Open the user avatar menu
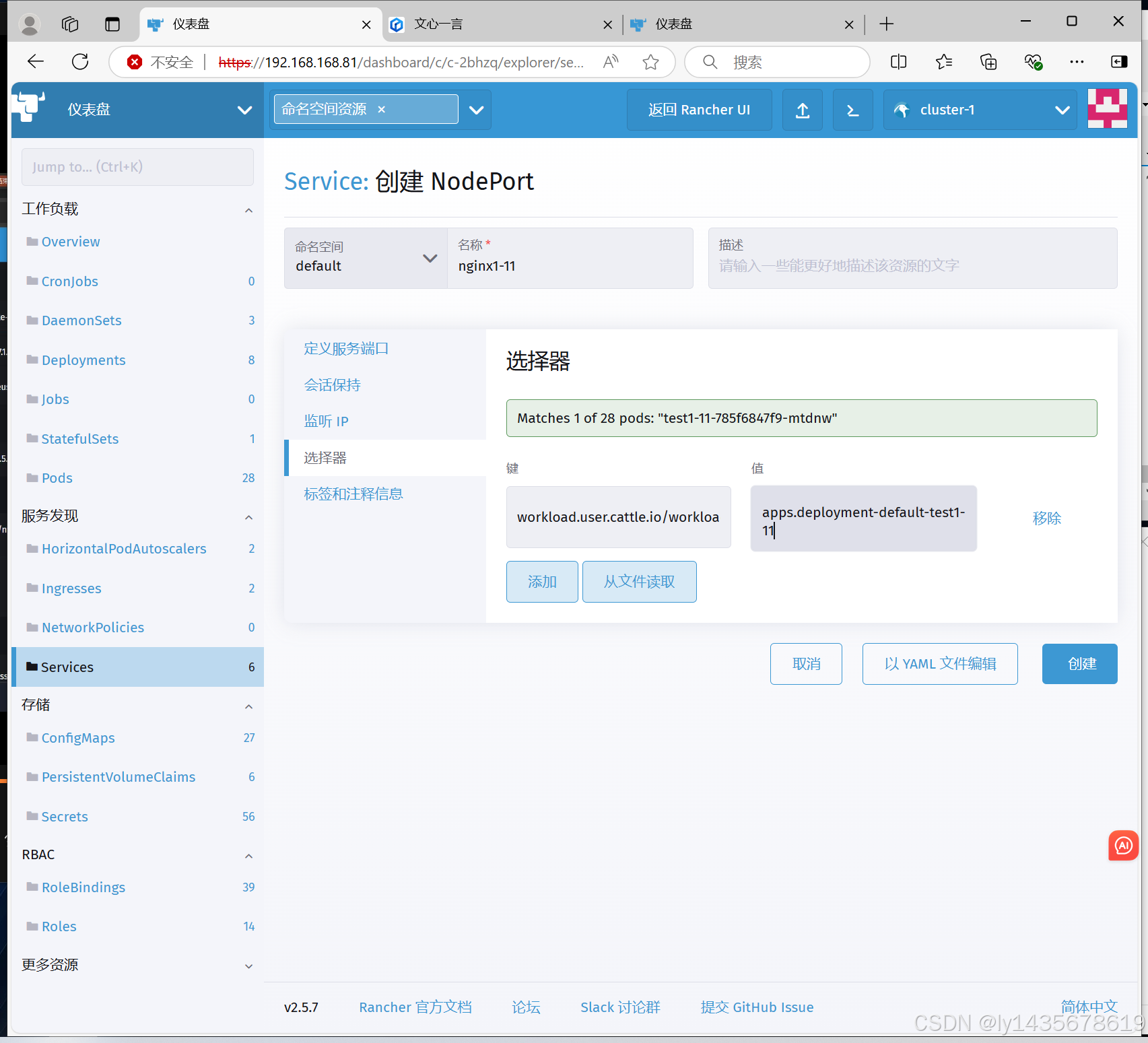This screenshot has width=1148, height=1043. [1108, 108]
